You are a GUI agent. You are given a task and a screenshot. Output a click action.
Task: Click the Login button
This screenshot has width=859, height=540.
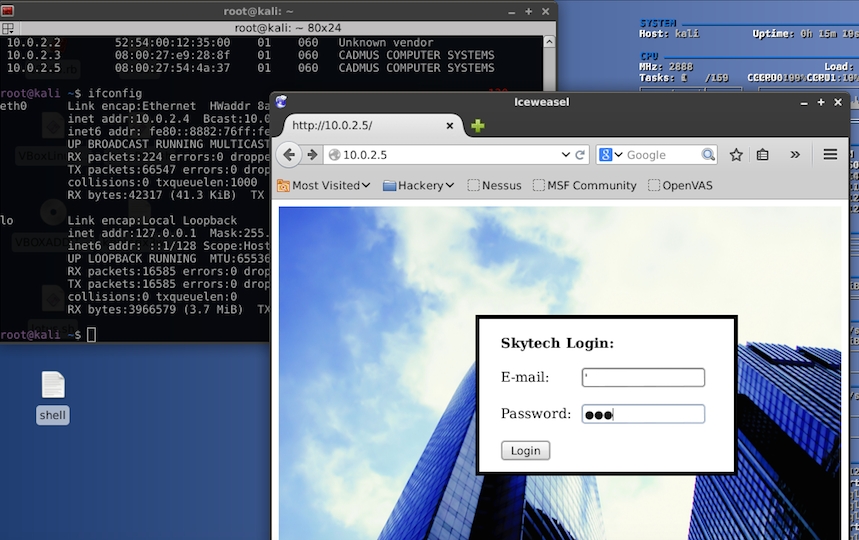tap(525, 451)
